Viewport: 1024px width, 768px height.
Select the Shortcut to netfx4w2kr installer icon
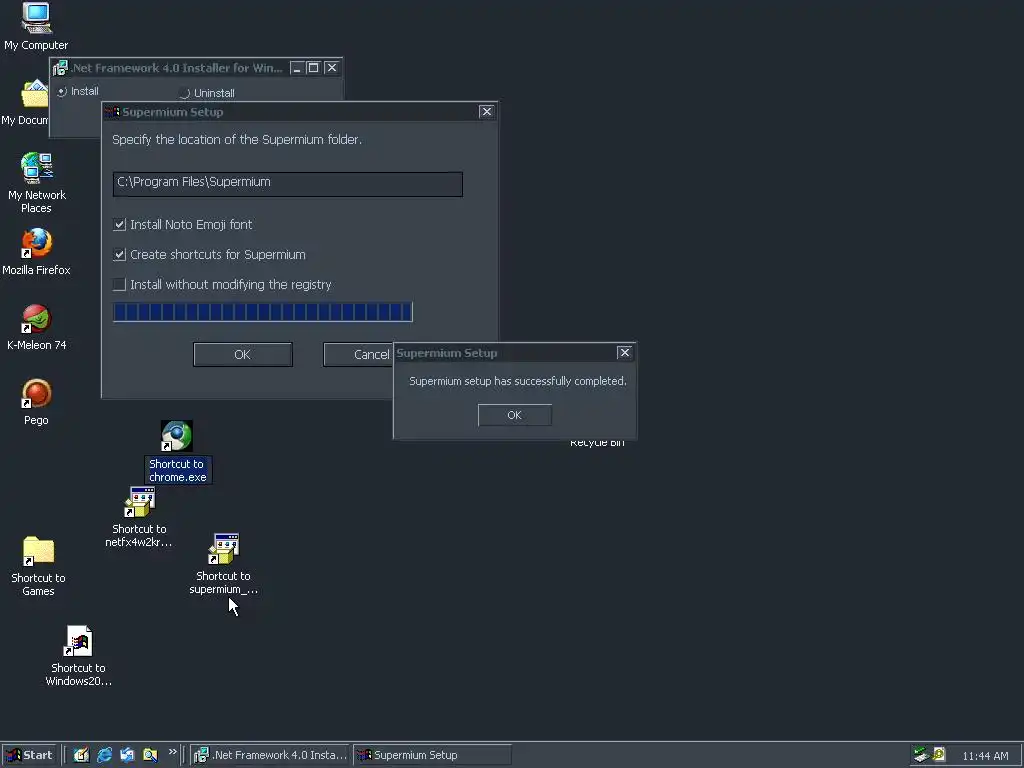coord(139,517)
